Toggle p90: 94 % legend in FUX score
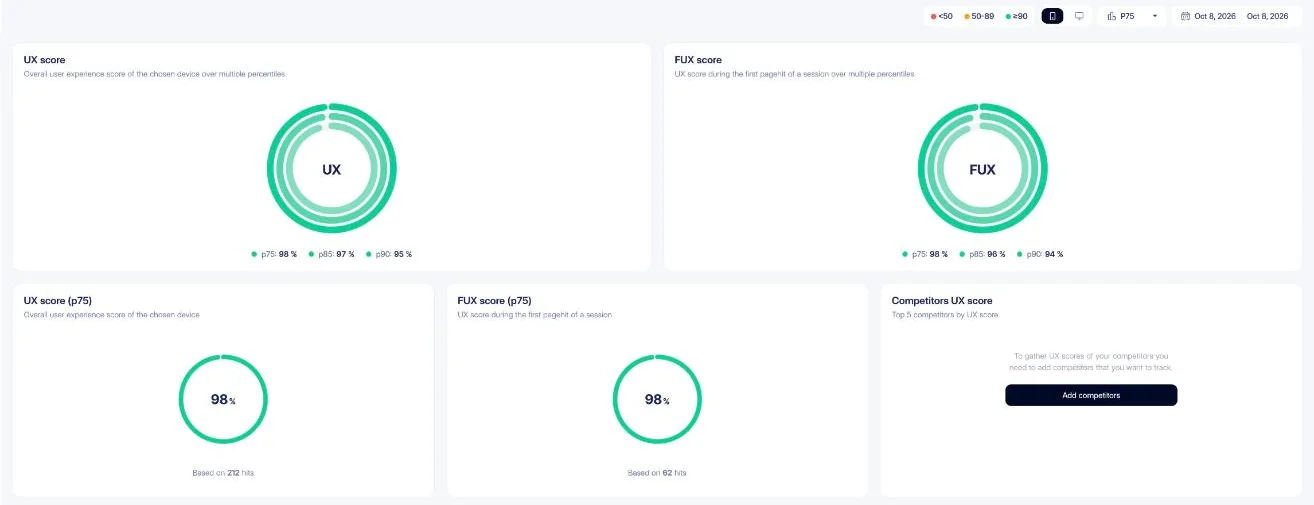 [x=1040, y=254]
